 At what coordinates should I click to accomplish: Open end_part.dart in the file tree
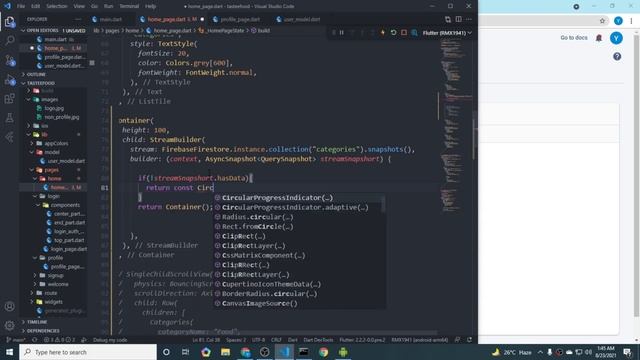[69, 222]
